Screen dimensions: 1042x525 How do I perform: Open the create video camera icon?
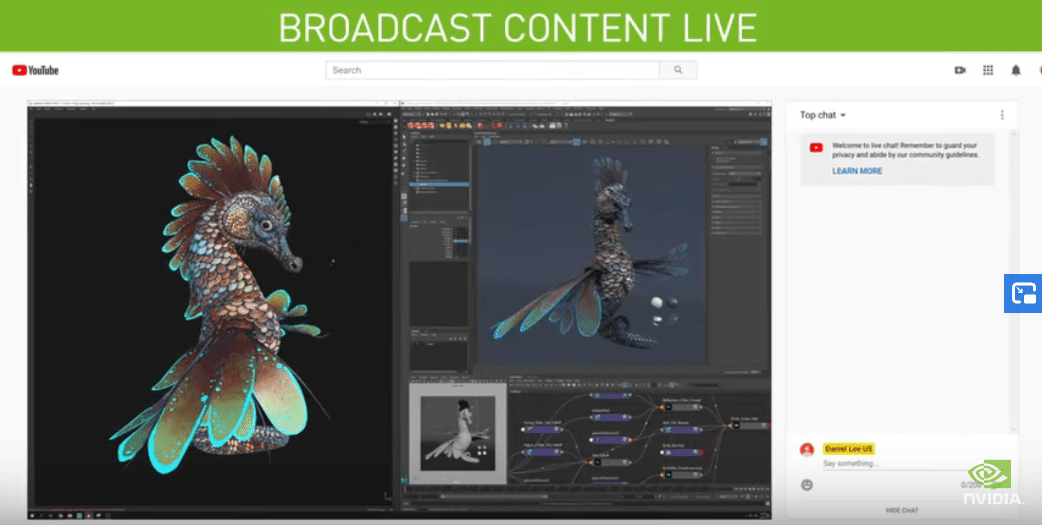[960, 70]
